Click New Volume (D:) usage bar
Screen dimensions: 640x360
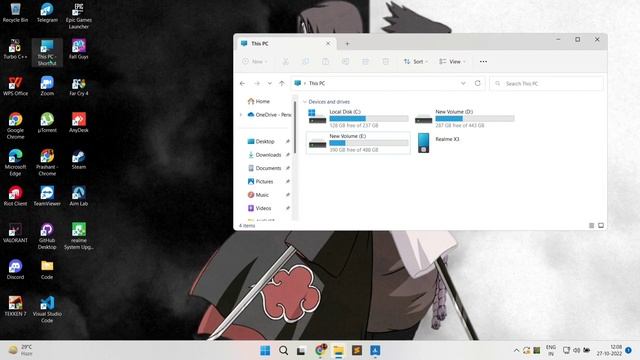point(475,118)
